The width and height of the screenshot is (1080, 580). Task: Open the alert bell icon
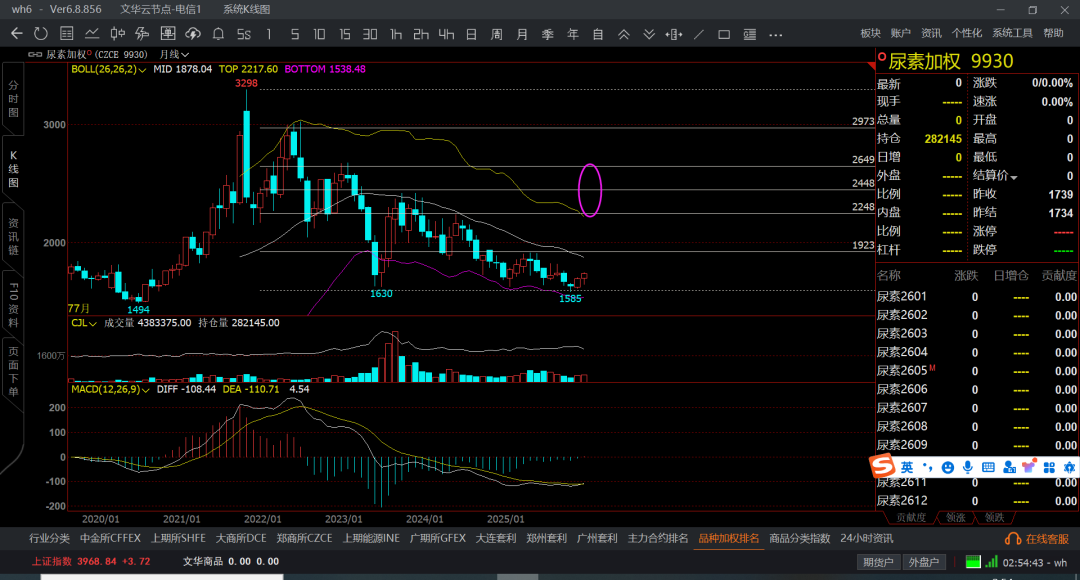(218, 34)
